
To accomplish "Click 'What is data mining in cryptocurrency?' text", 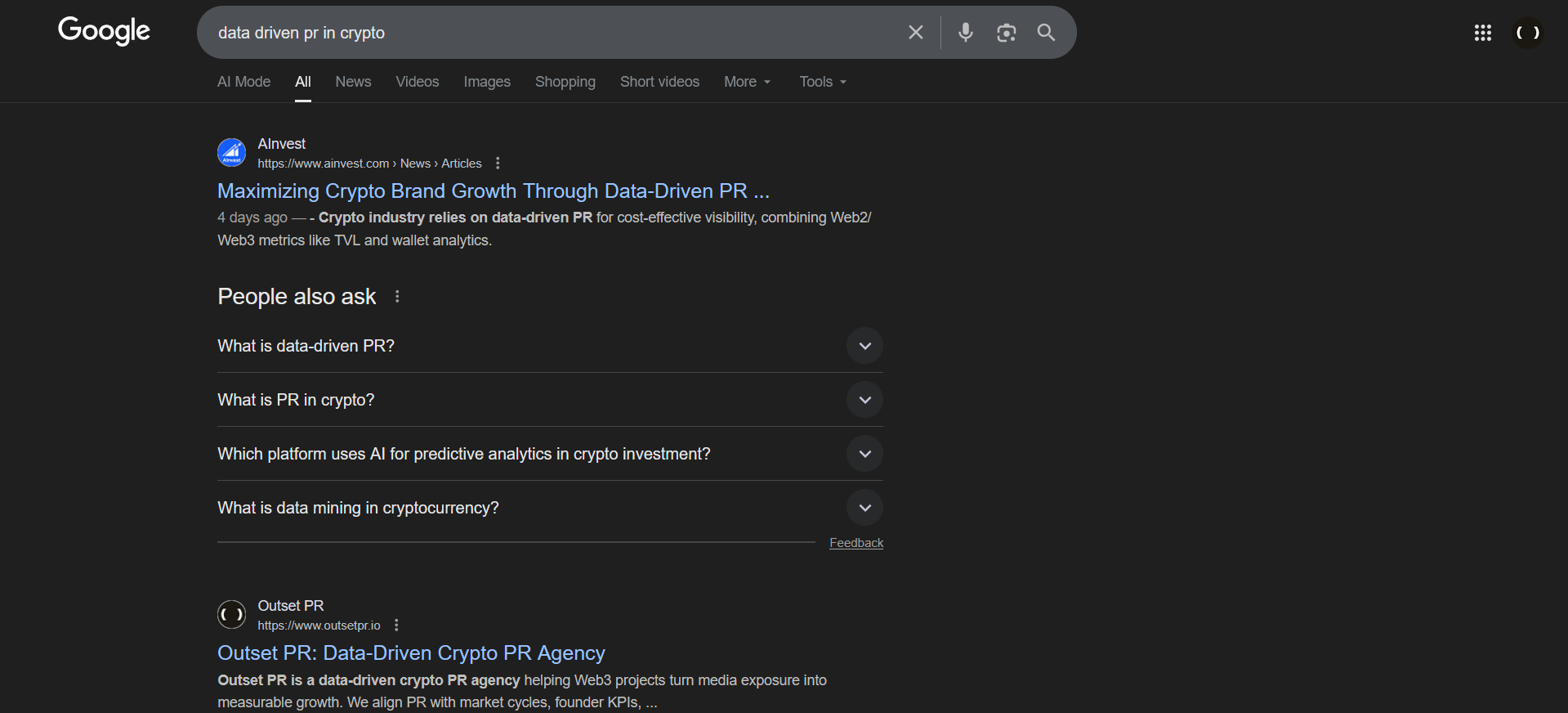I will pos(358,508).
